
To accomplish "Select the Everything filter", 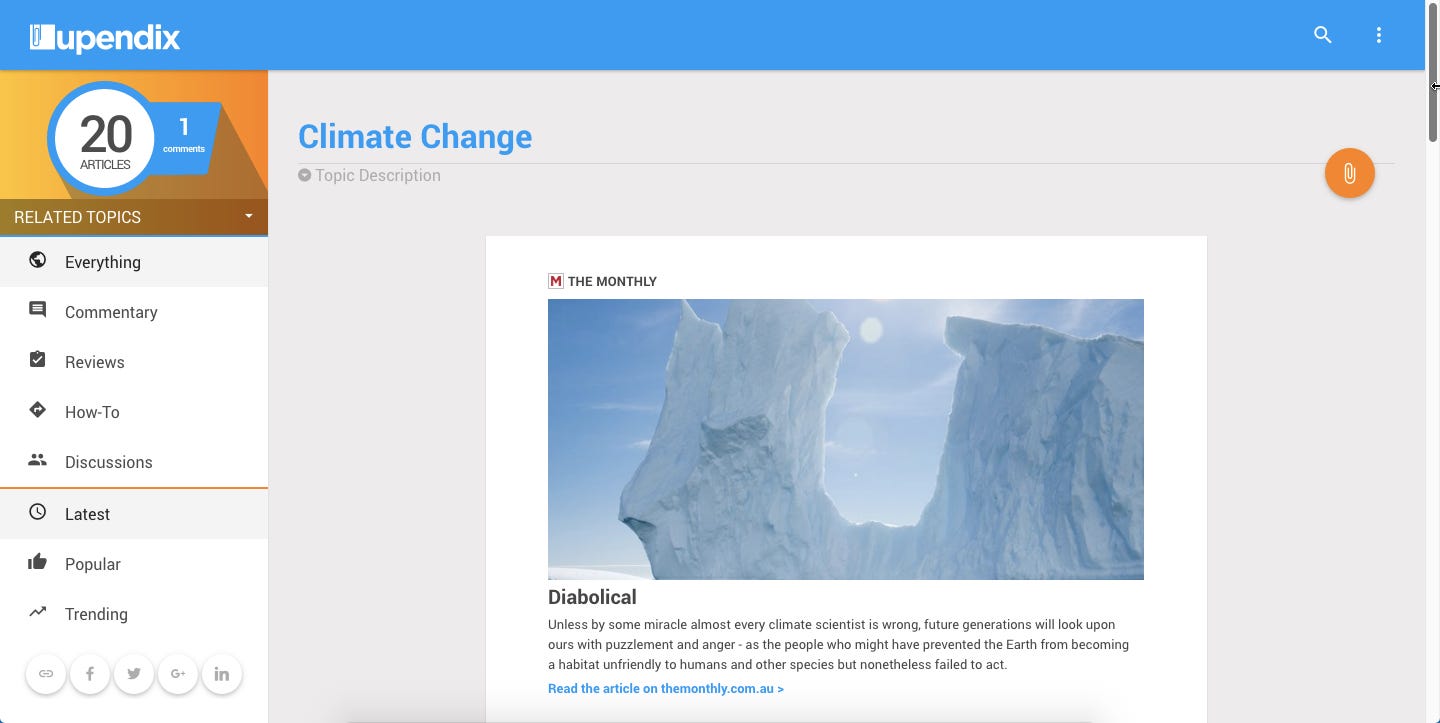I will [x=134, y=262].
